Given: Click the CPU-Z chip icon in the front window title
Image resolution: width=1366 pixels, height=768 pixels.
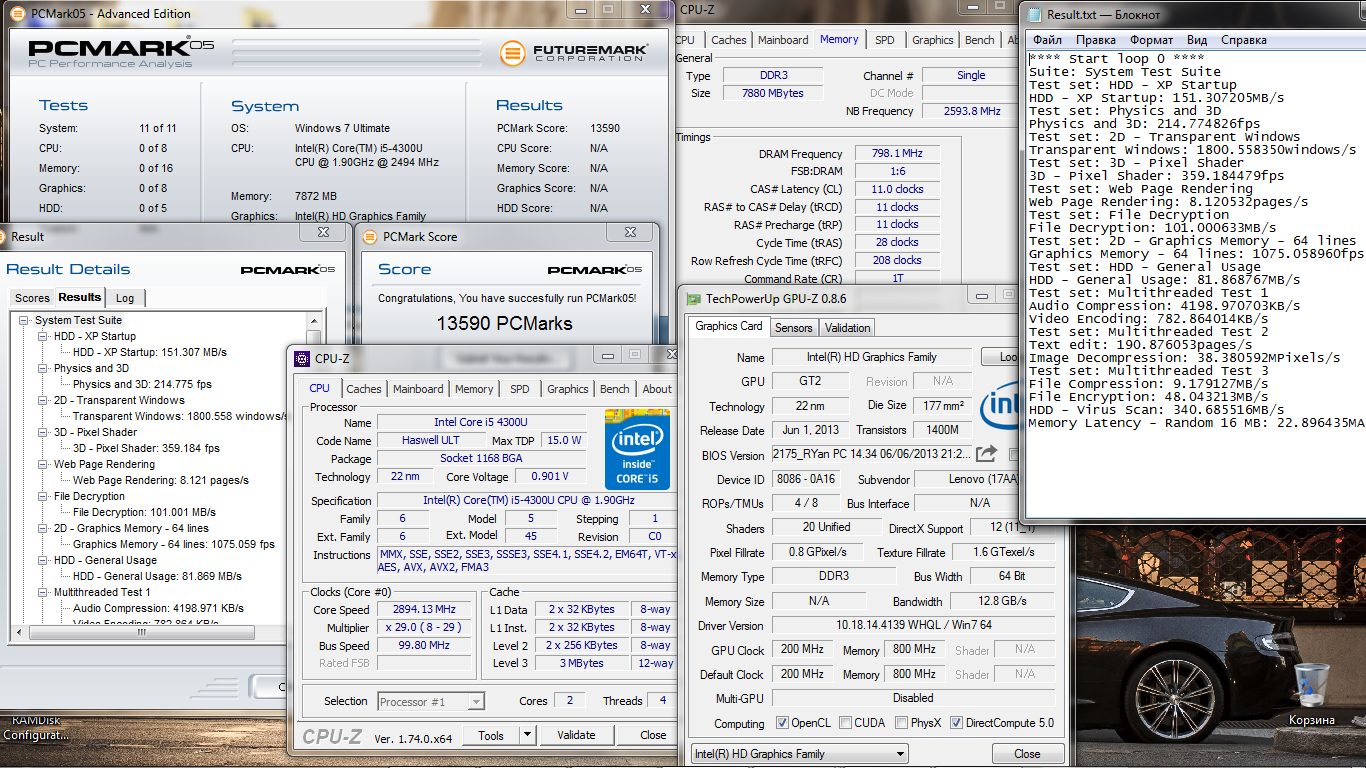Looking at the screenshot, I should [300, 358].
